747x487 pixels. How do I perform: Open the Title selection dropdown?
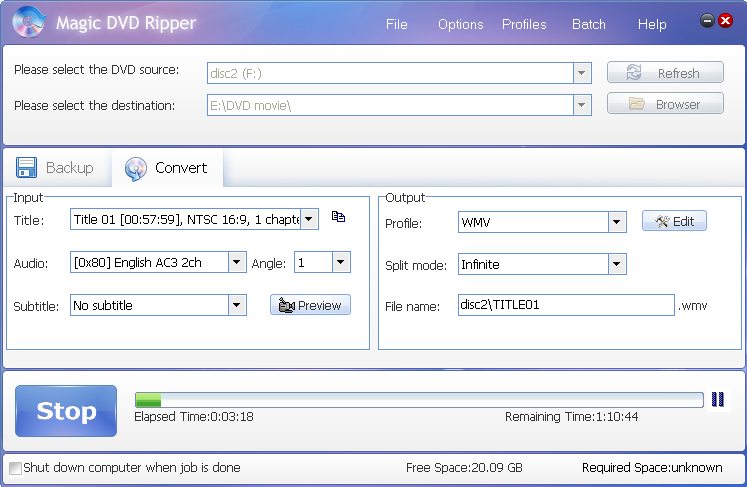tap(309, 219)
